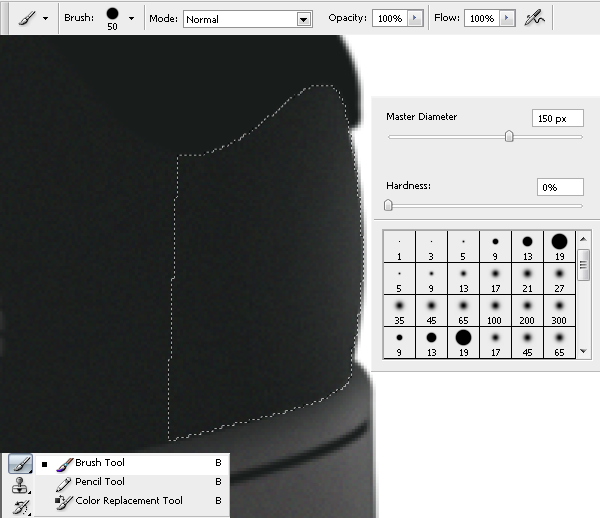Open the Brush preset picker dropdown arrow
600x518 pixels.
[132, 18]
